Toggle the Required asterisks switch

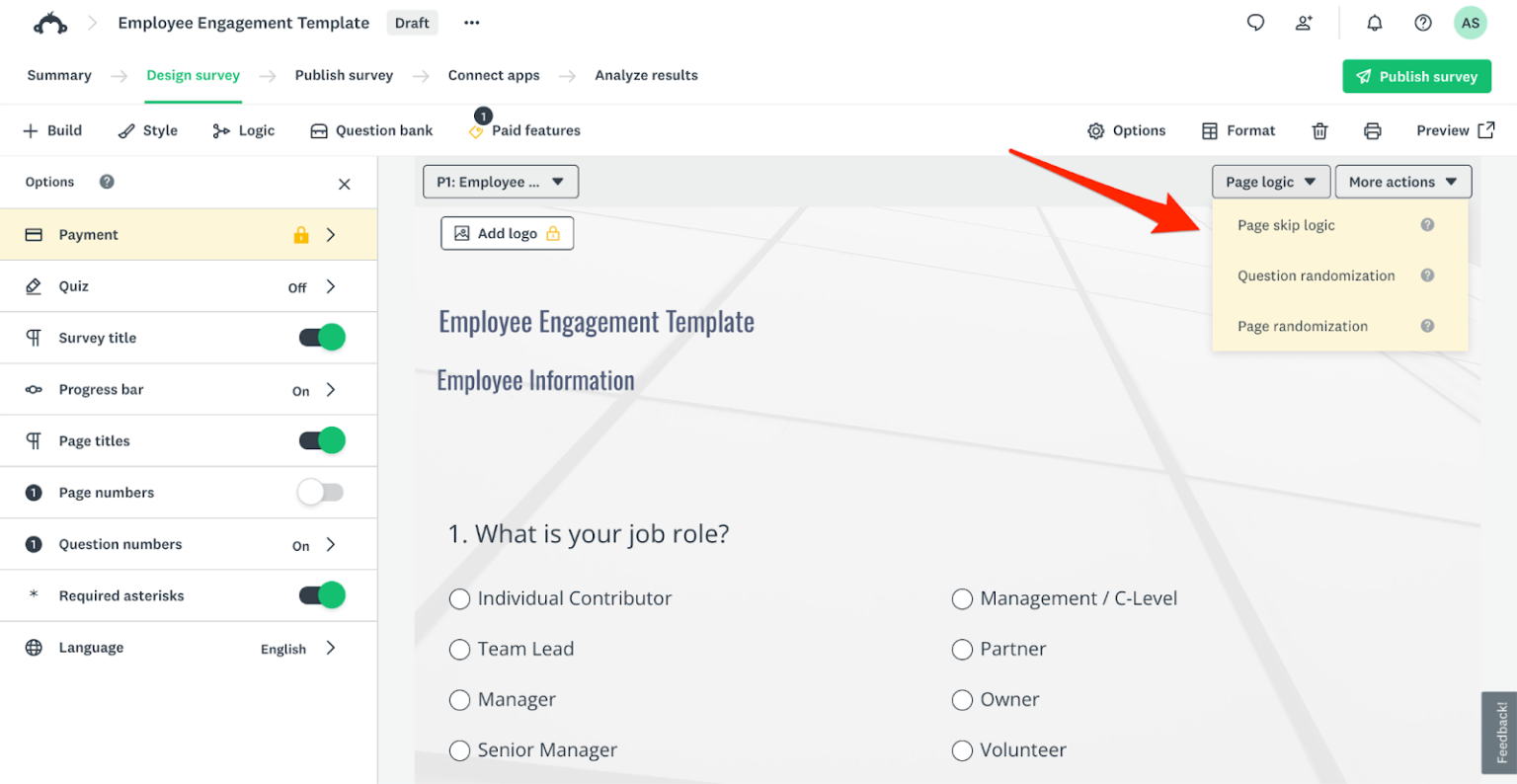click(x=322, y=595)
